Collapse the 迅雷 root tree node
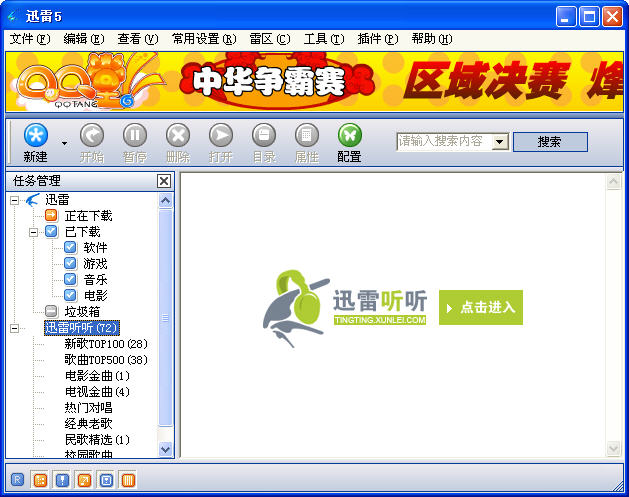This screenshot has height=497, width=629. click(14, 200)
